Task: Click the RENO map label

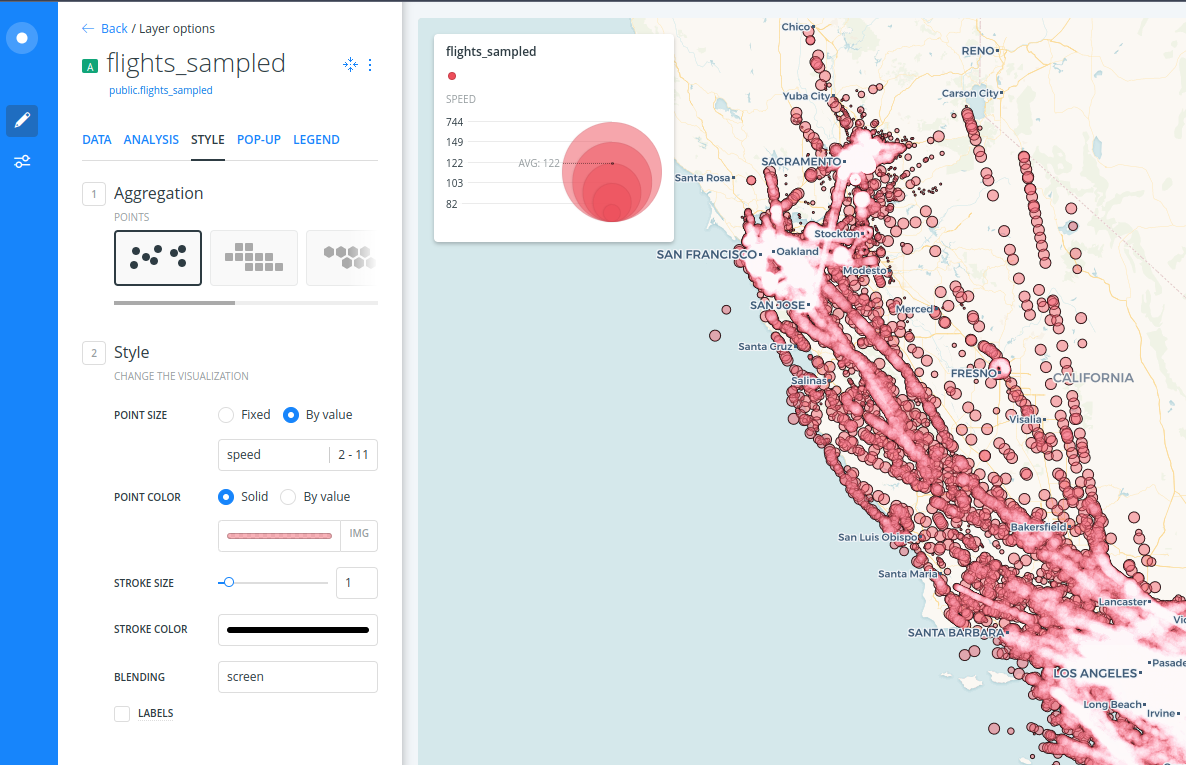Action: click(x=978, y=51)
